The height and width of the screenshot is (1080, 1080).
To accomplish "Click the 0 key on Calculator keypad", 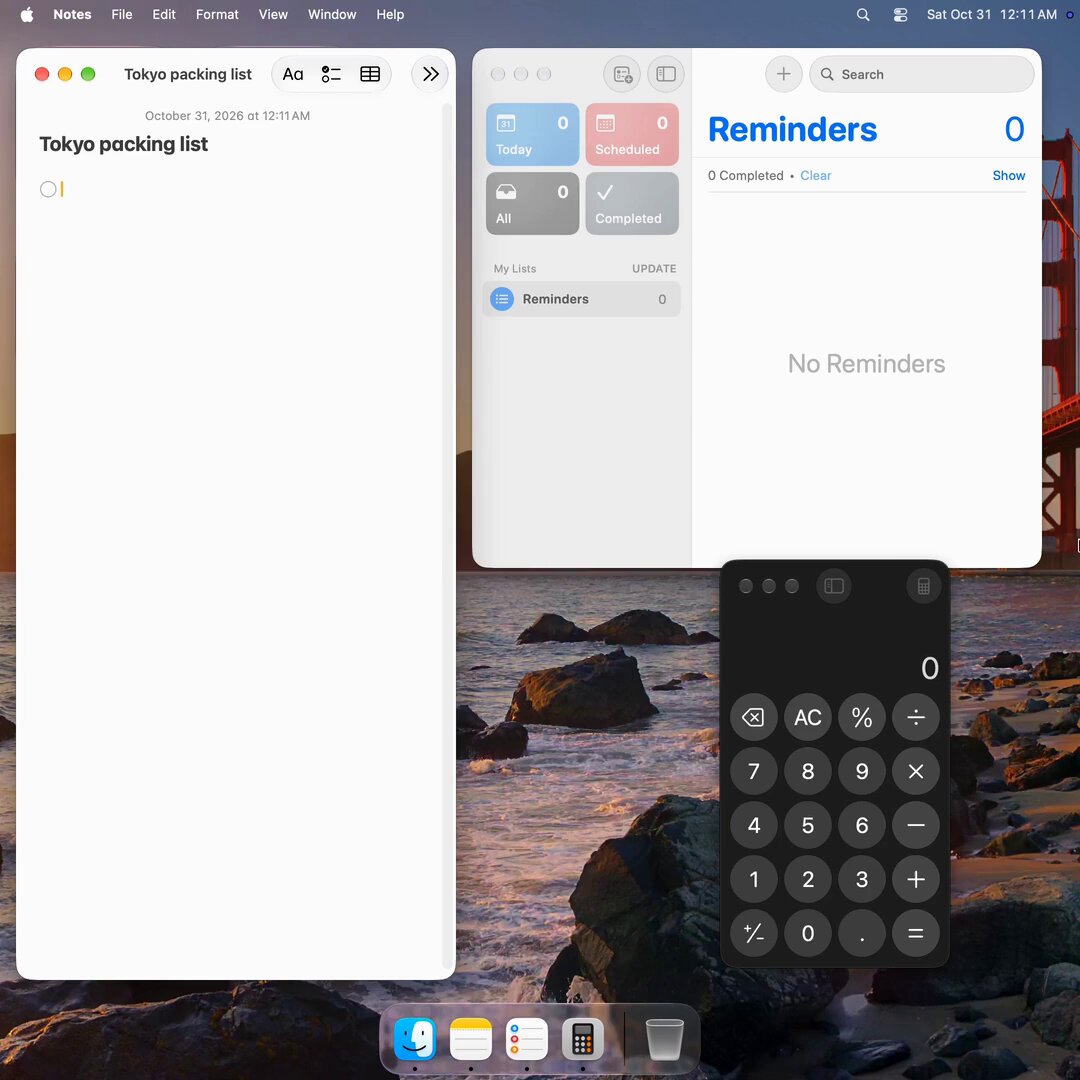I will (x=807, y=933).
